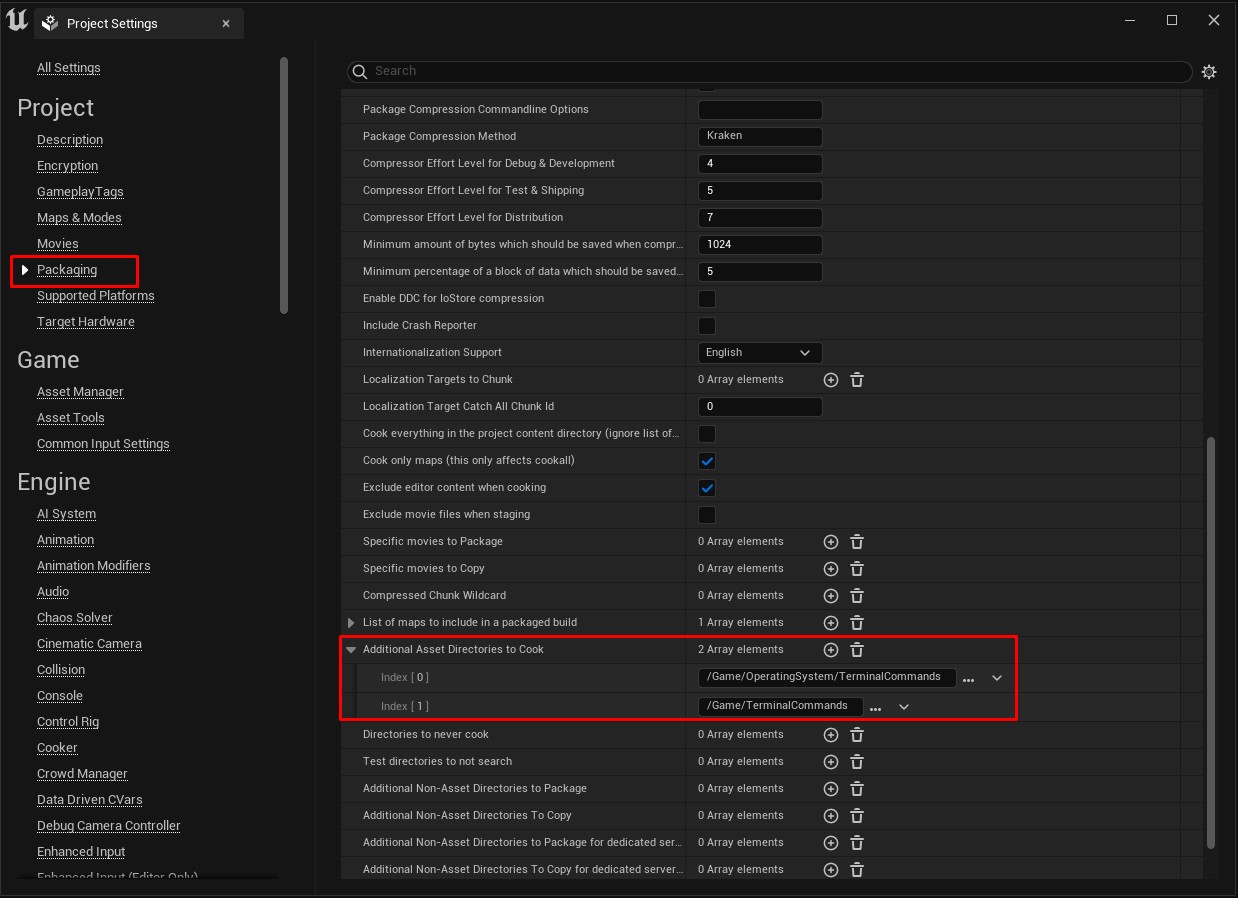This screenshot has height=898, width=1238.
Task: Clear Additional Non-Asset Directories to Package
Action: pyautogui.click(x=857, y=789)
